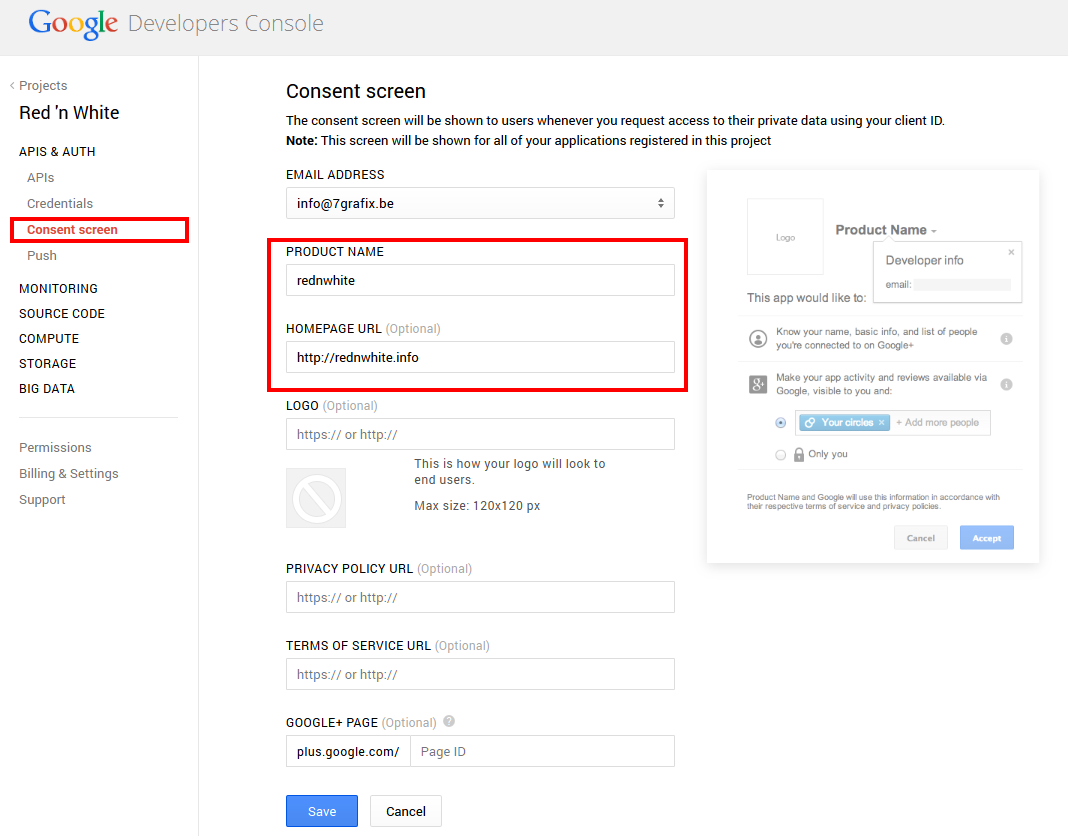The width and height of the screenshot is (1068, 836).
Task: Focus the Terms of Service URL field
Action: pyautogui.click(x=480, y=674)
